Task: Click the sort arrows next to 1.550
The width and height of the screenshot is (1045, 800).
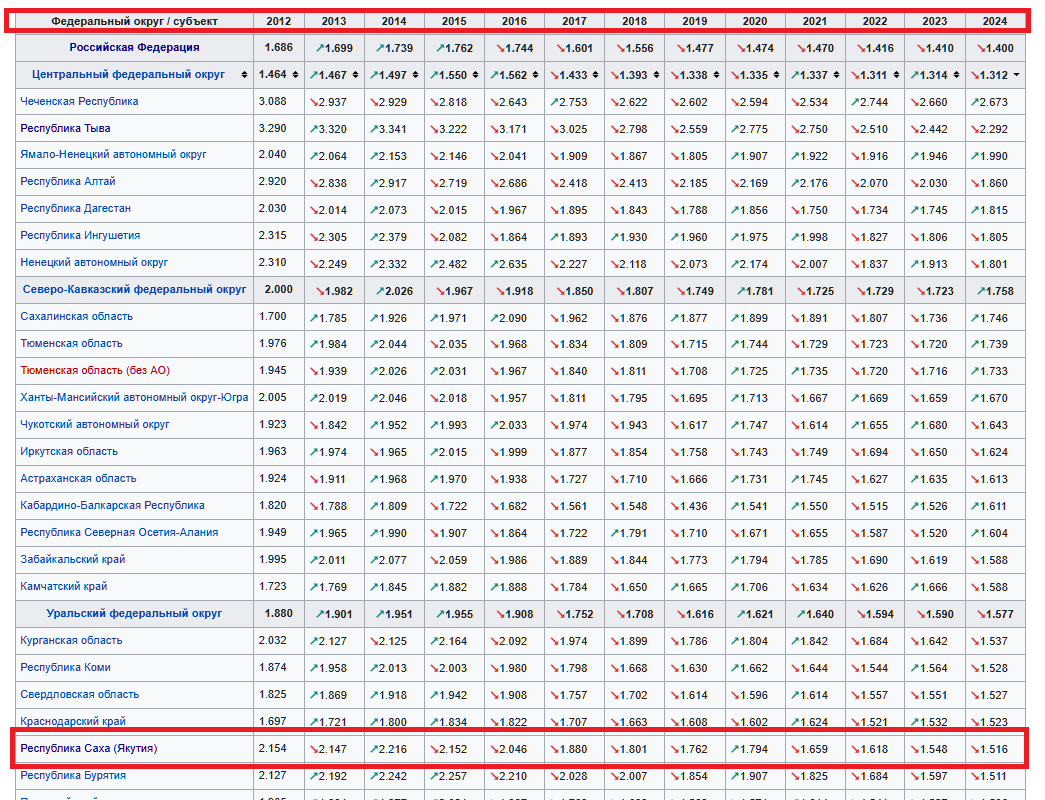Action: point(475,75)
